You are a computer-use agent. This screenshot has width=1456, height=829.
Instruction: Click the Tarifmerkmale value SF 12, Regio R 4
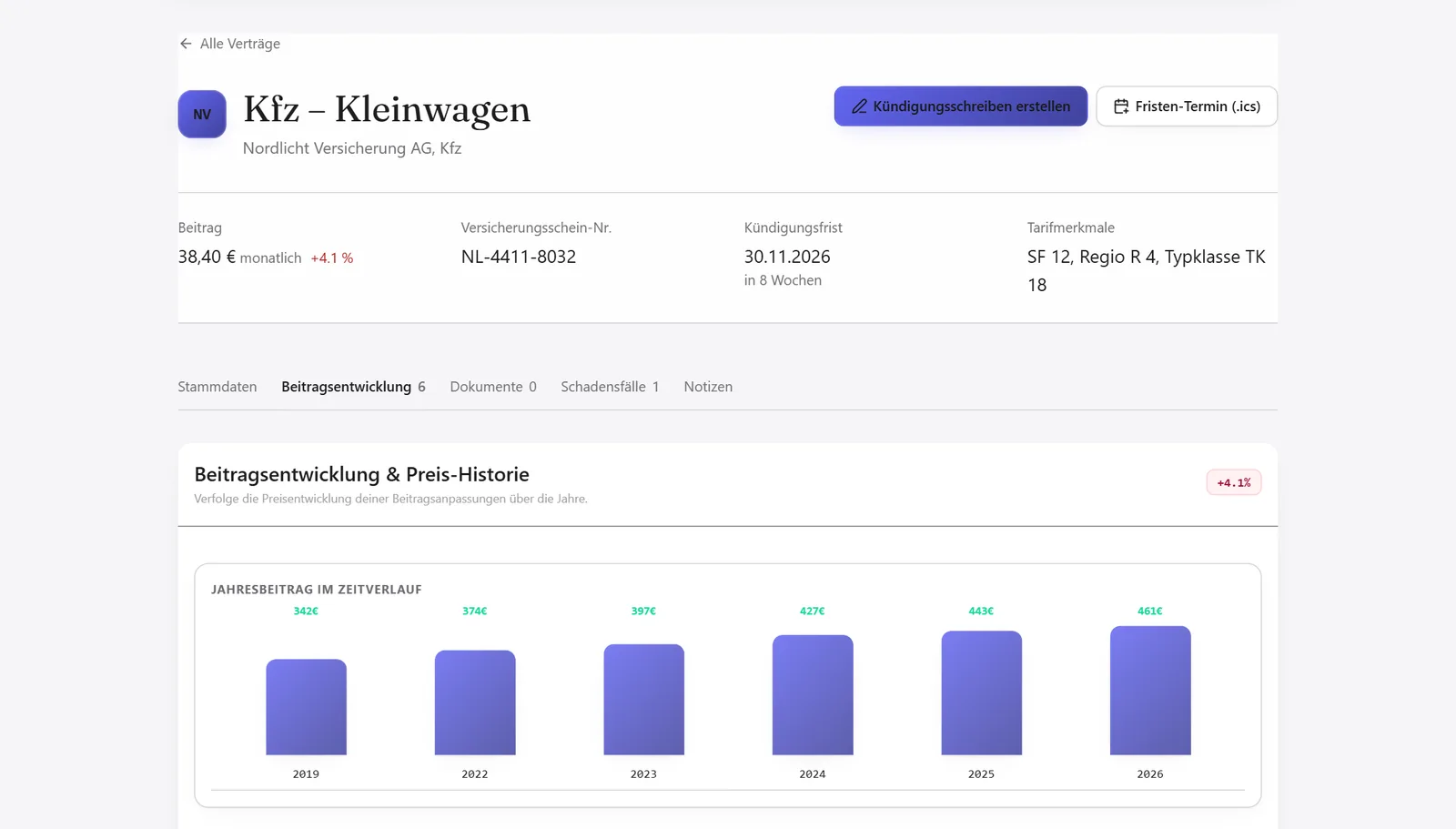point(1147,270)
